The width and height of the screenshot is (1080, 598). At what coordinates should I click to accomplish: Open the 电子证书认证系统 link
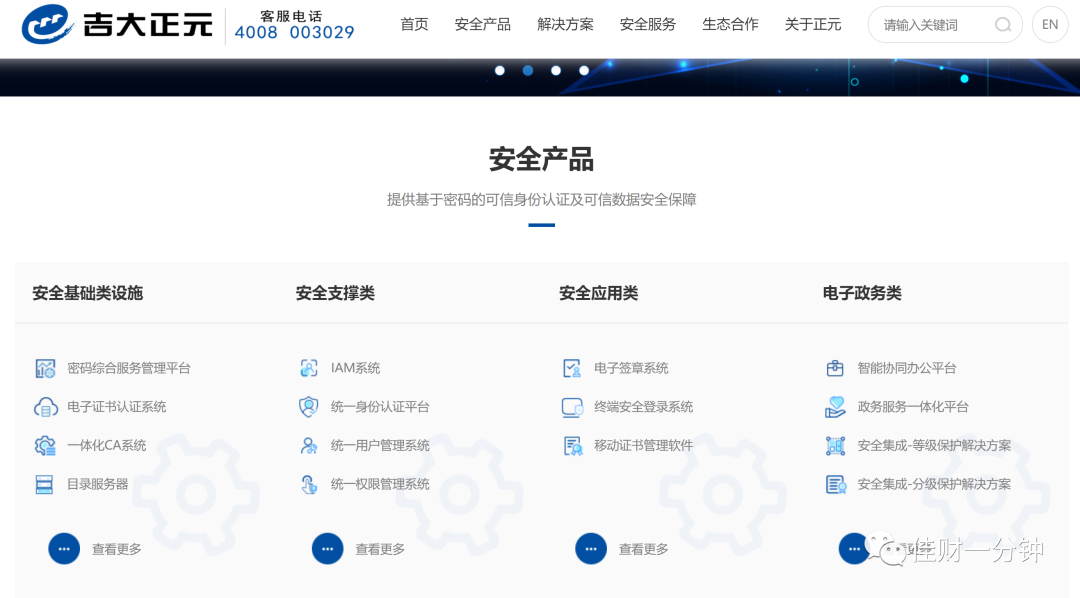pyautogui.click(x=116, y=407)
